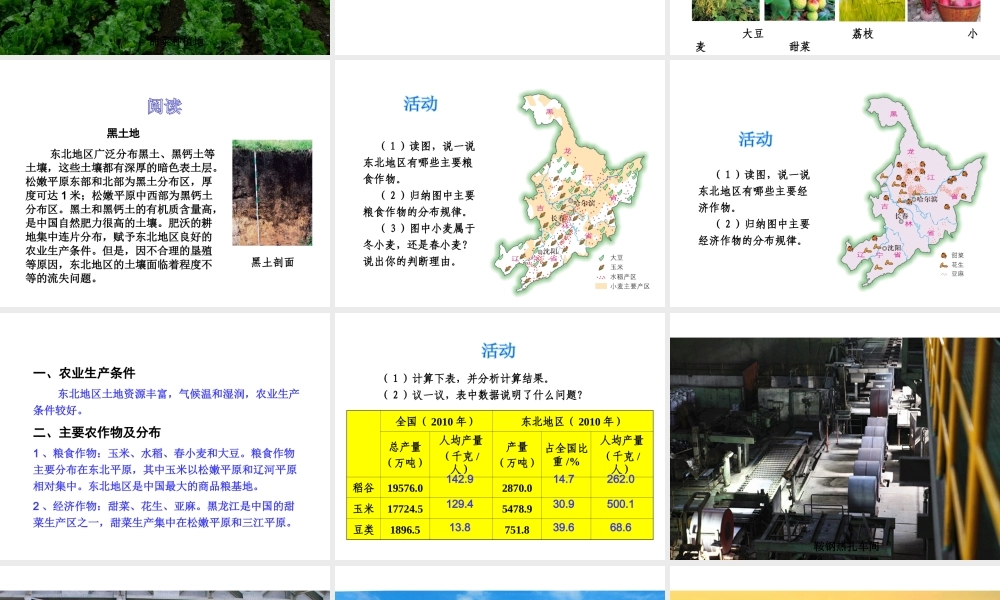Click table cell 500.1
This screenshot has height=600, width=1000.
621,504
